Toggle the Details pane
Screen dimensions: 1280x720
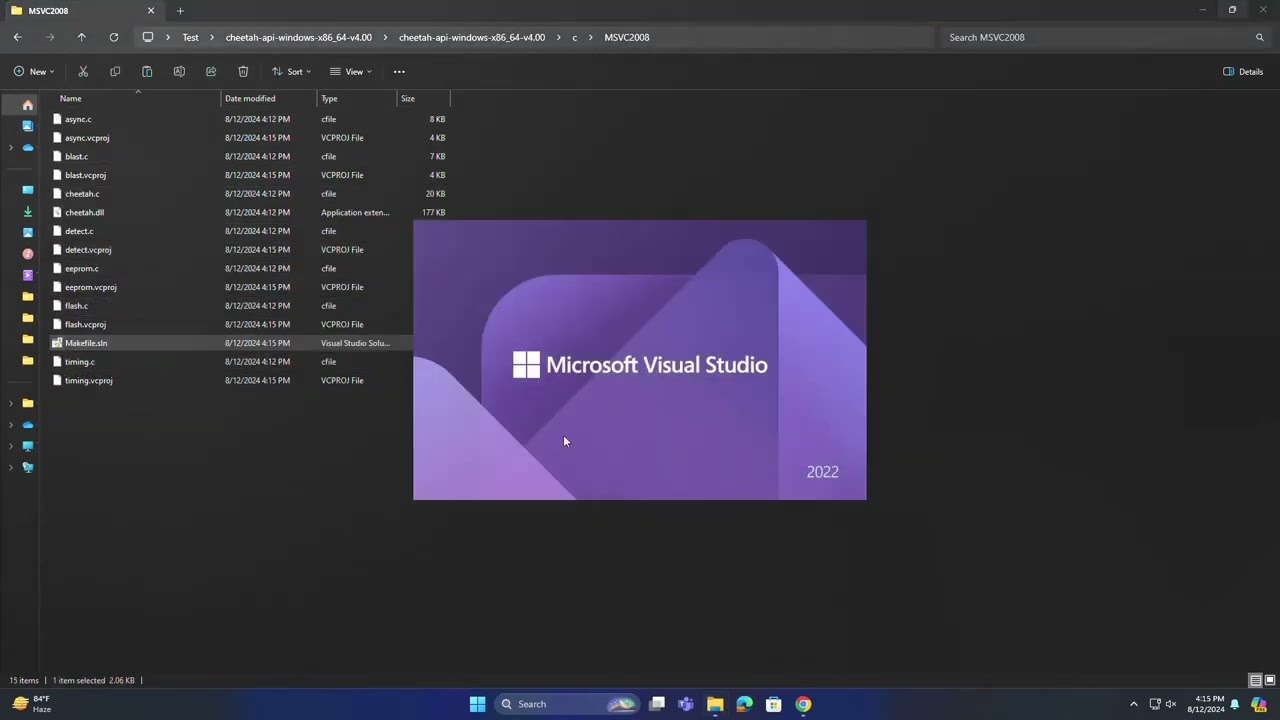coord(1243,72)
